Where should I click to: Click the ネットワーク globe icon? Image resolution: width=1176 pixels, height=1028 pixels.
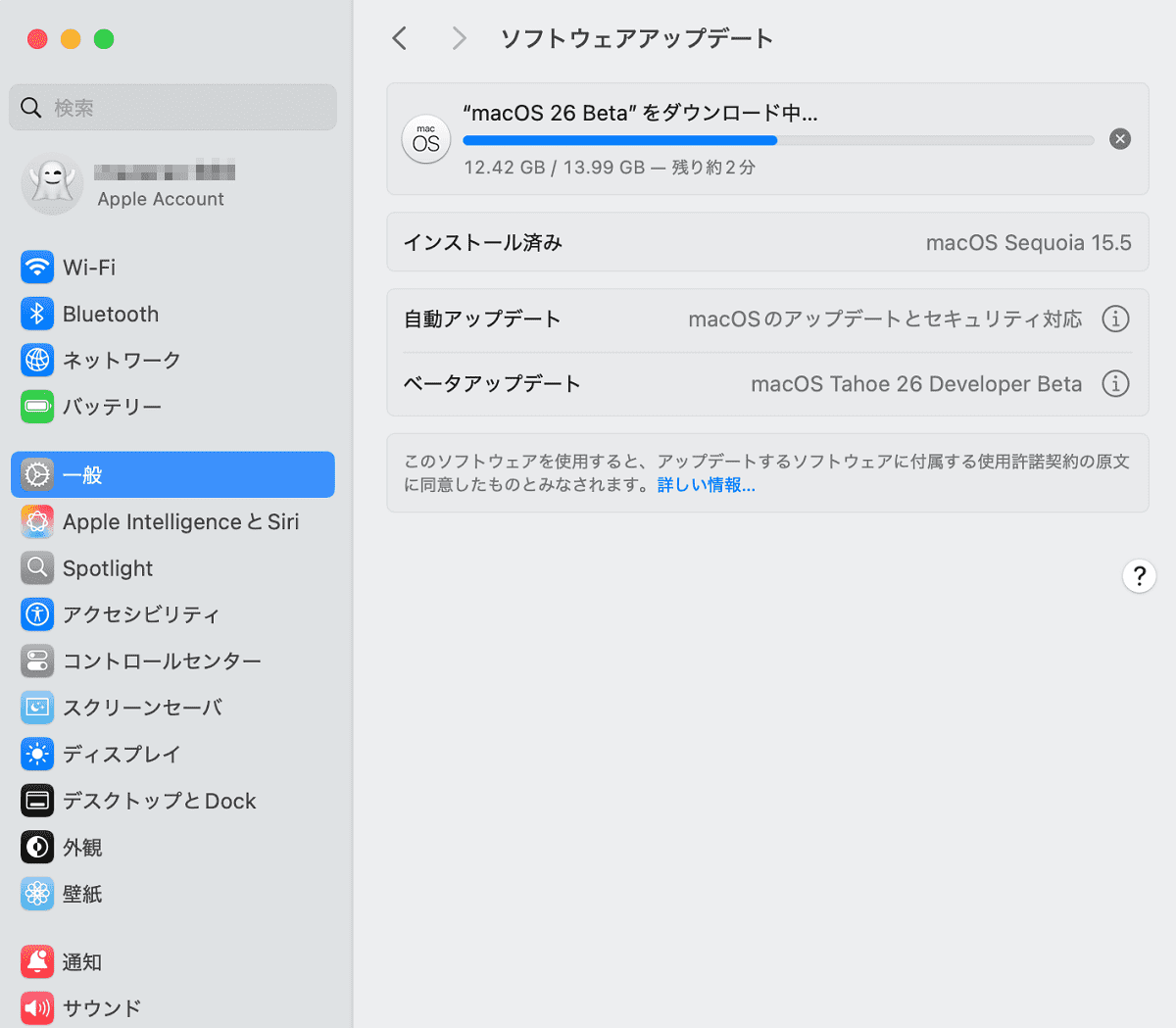[x=37, y=360]
